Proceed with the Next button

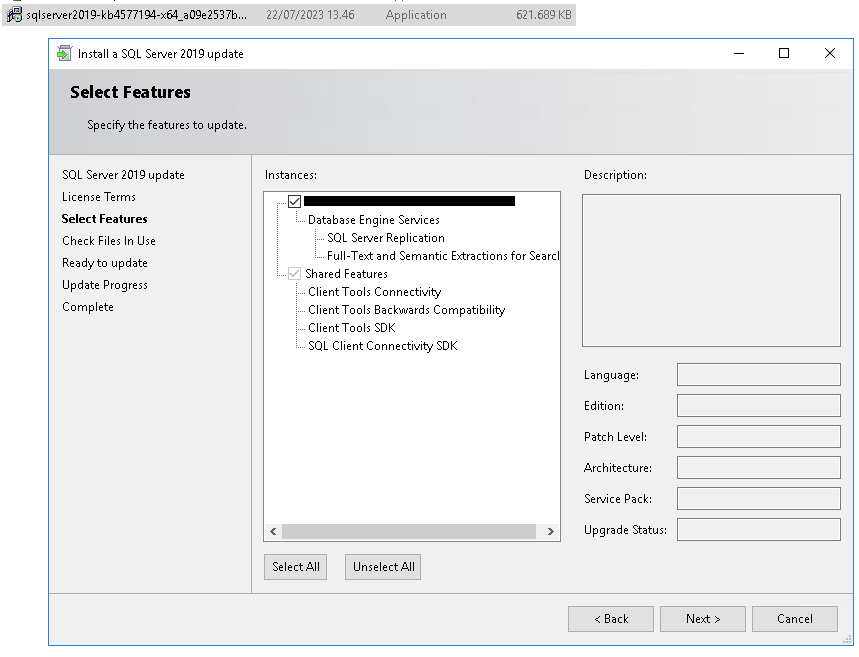pyautogui.click(x=703, y=619)
